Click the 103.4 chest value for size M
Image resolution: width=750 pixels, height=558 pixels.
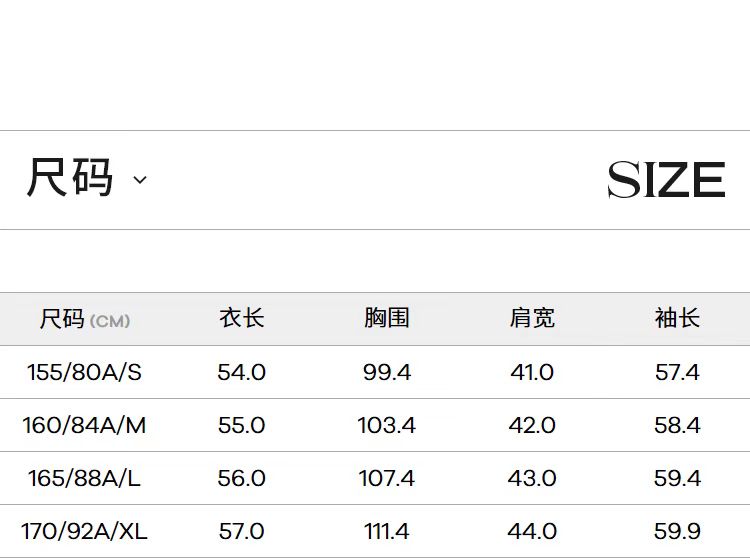[x=387, y=426]
